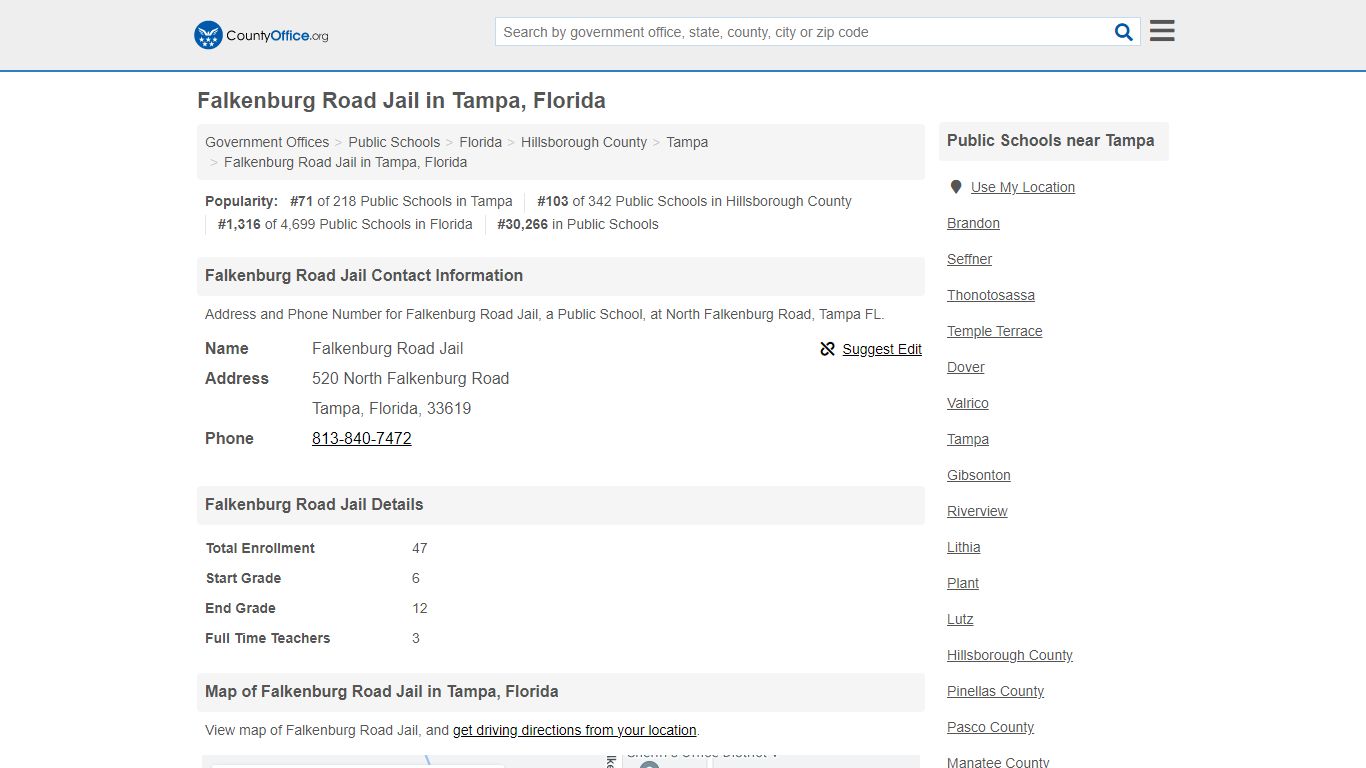Open Dover public schools link

(966, 367)
